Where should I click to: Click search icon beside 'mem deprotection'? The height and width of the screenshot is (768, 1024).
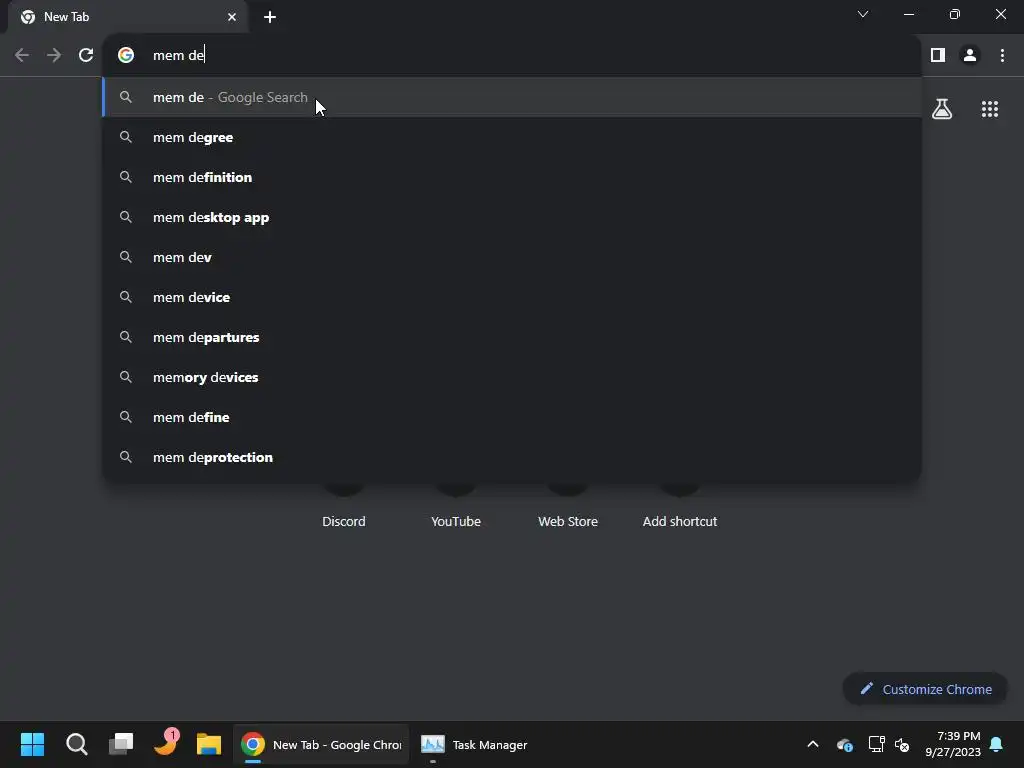pyautogui.click(x=126, y=457)
